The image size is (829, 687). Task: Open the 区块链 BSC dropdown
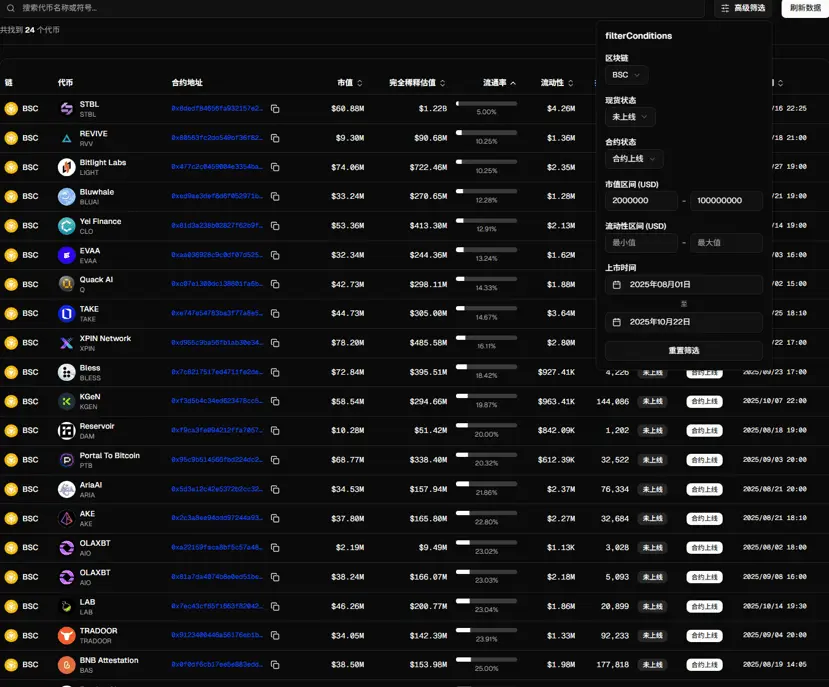626,75
